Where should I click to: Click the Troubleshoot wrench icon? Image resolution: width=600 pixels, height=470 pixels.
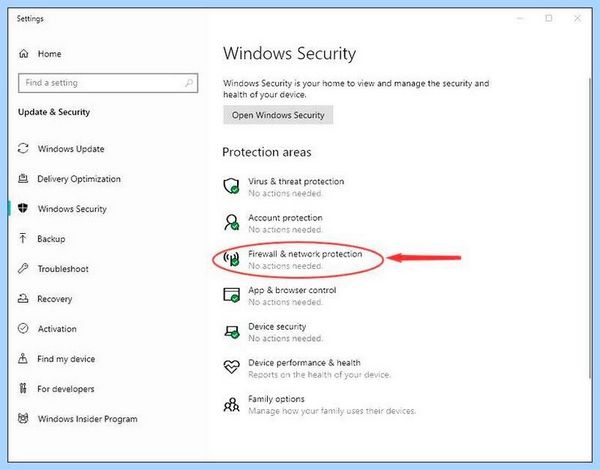[23, 268]
